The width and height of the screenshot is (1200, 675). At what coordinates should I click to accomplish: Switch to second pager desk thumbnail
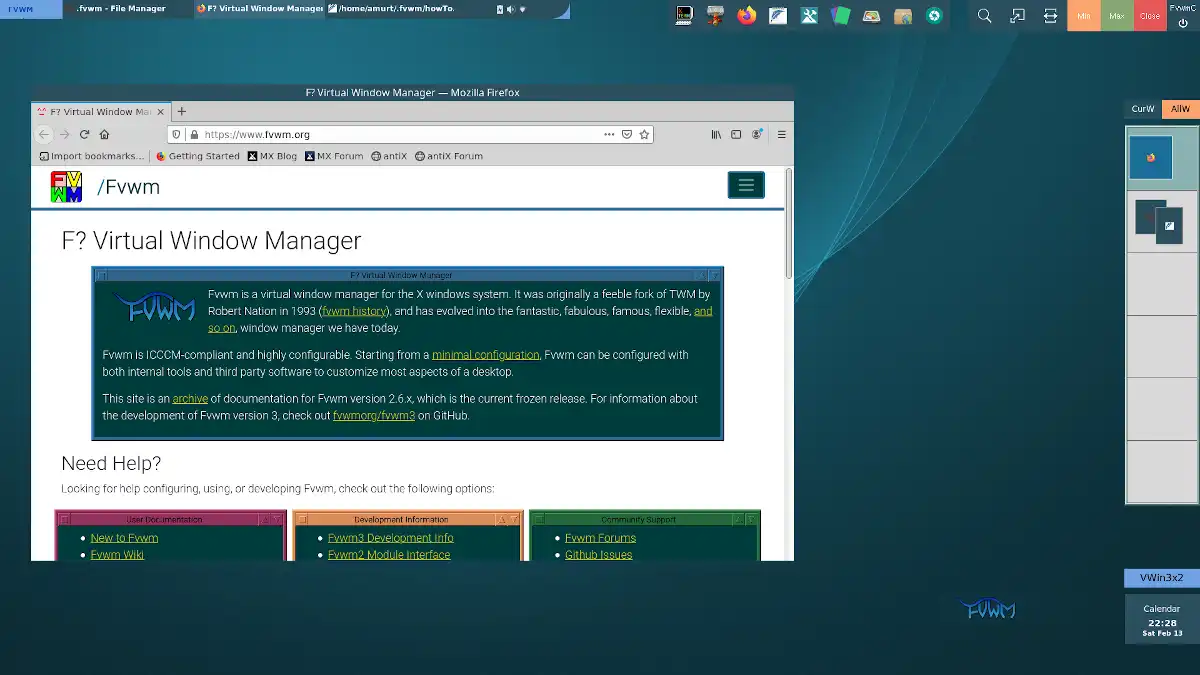click(1162, 221)
